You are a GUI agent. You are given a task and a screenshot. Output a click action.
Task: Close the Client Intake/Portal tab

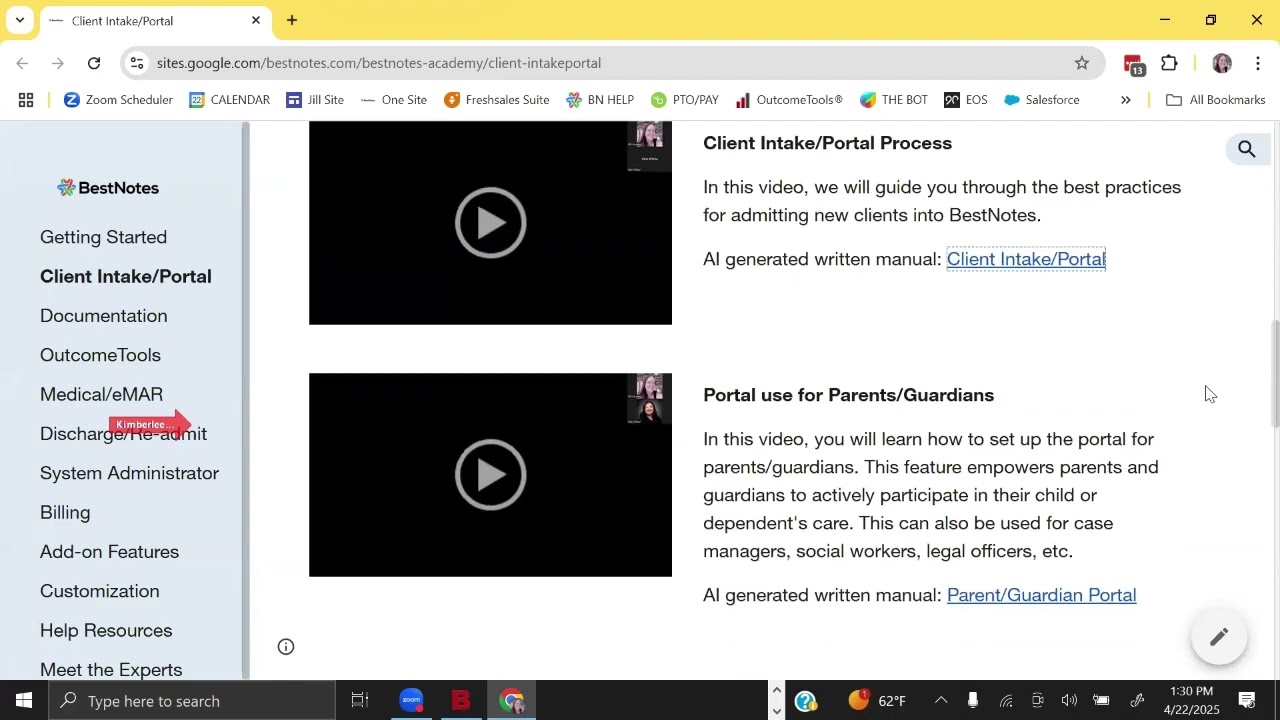256,20
